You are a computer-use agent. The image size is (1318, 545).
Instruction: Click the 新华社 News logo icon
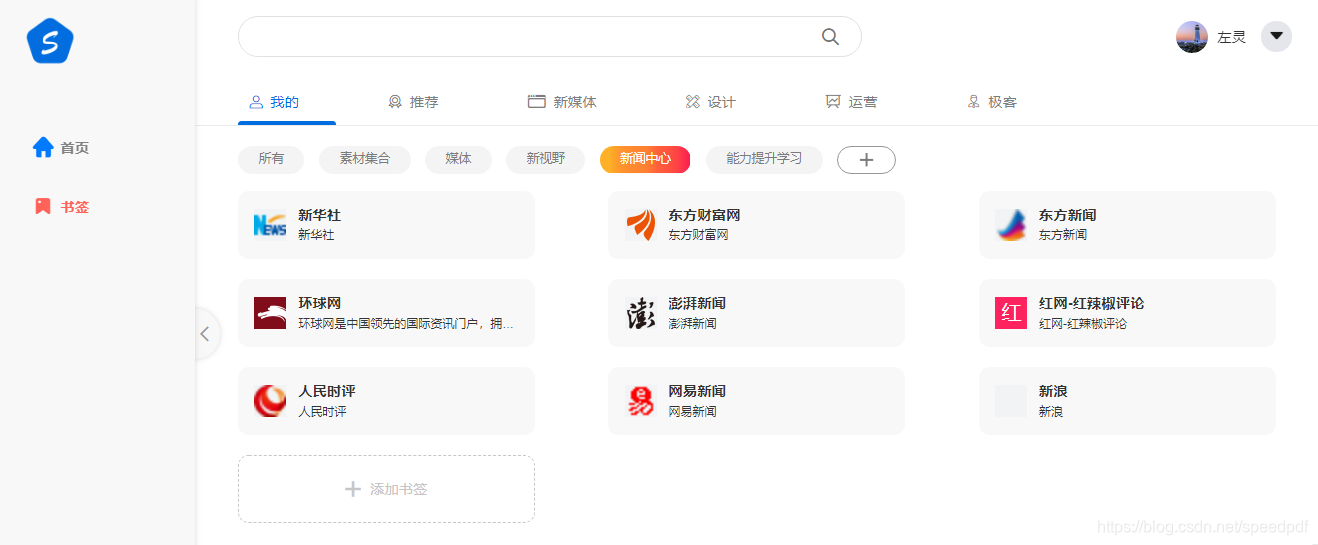[x=270, y=225]
